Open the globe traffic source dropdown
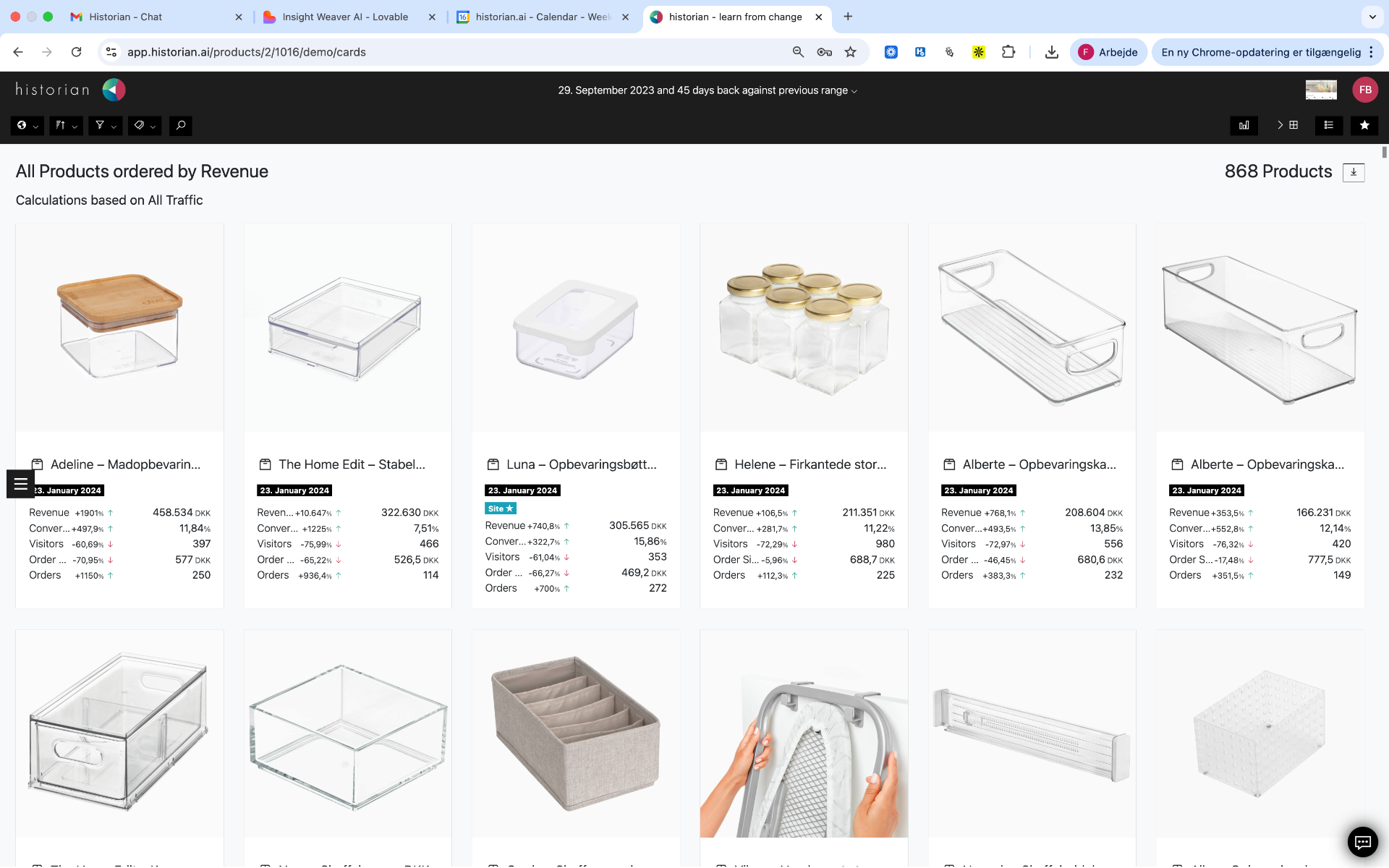 [27, 126]
